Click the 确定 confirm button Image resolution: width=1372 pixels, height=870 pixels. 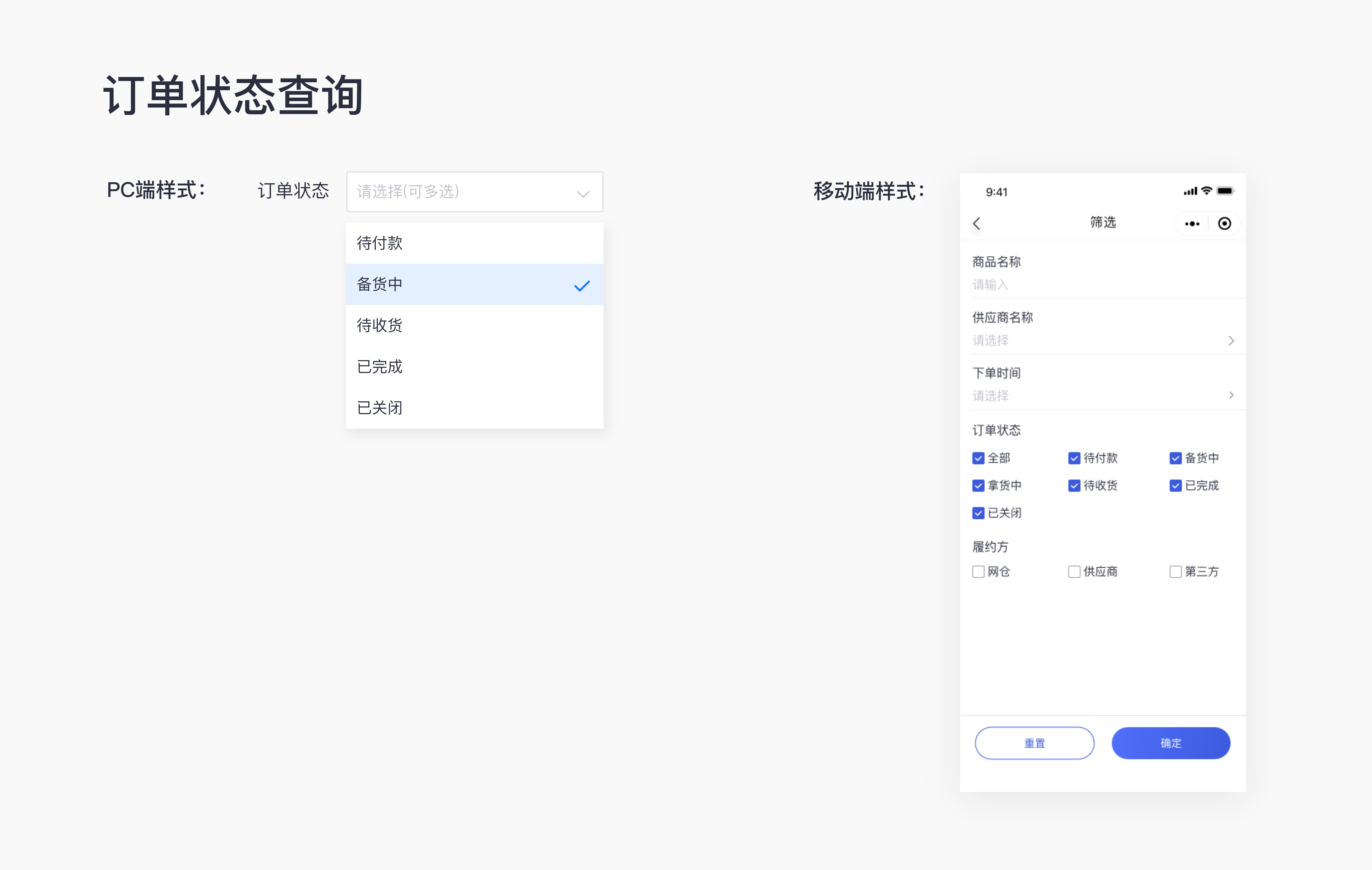tap(1171, 743)
